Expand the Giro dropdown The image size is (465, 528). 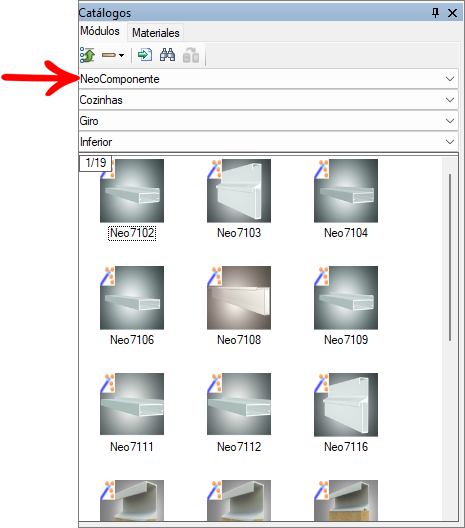(x=450, y=121)
